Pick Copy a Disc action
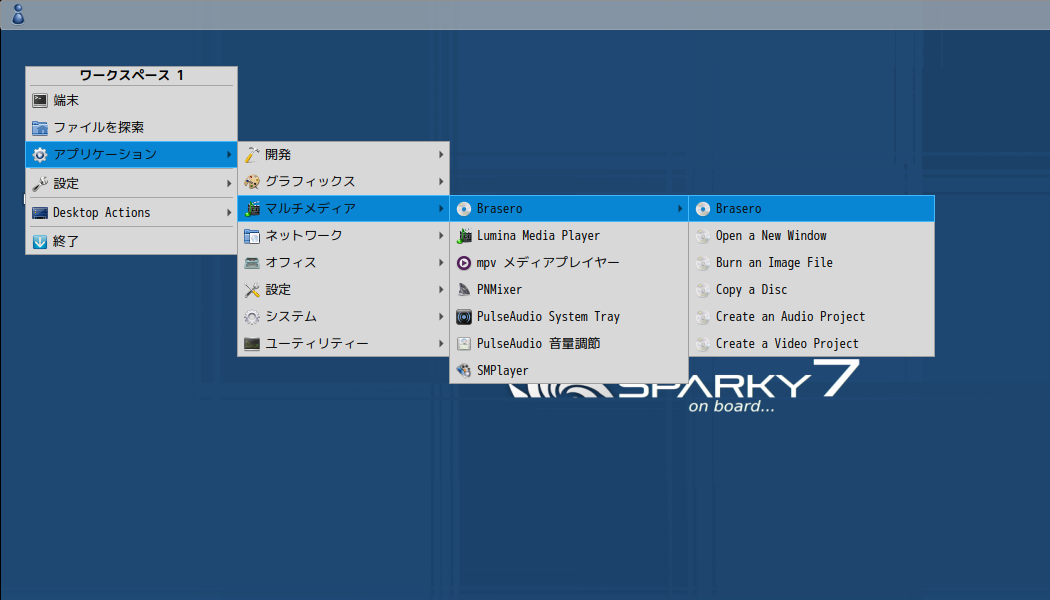 click(812, 290)
